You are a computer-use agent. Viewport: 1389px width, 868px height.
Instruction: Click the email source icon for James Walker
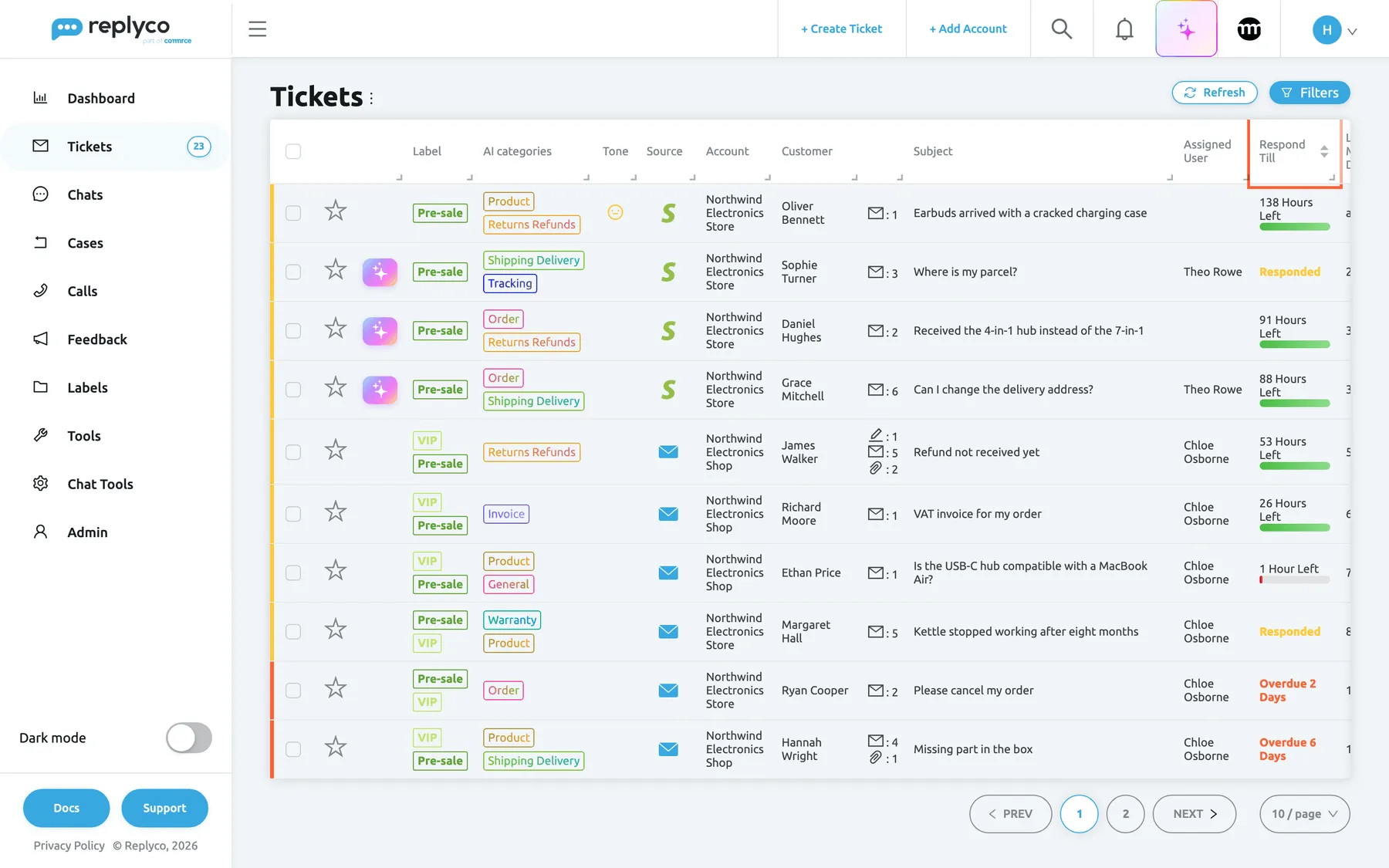pyautogui.click(x=668, y=452)
